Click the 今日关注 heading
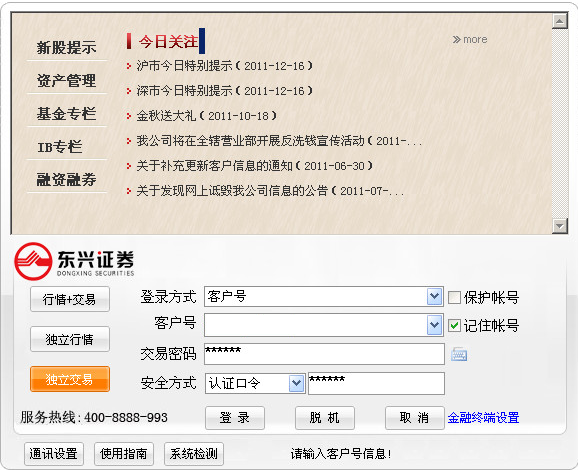 pos(168,41)
